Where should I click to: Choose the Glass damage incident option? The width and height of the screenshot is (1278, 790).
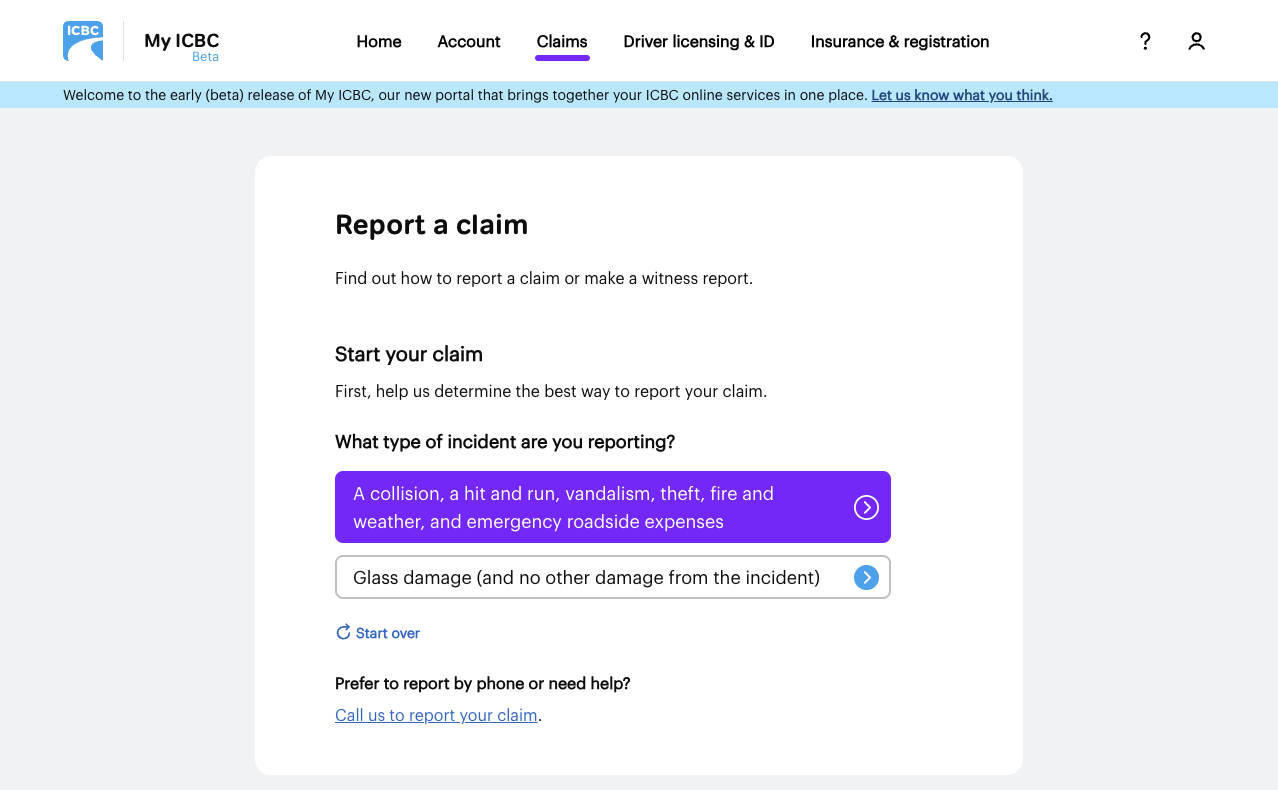click(x=586, y=577)
